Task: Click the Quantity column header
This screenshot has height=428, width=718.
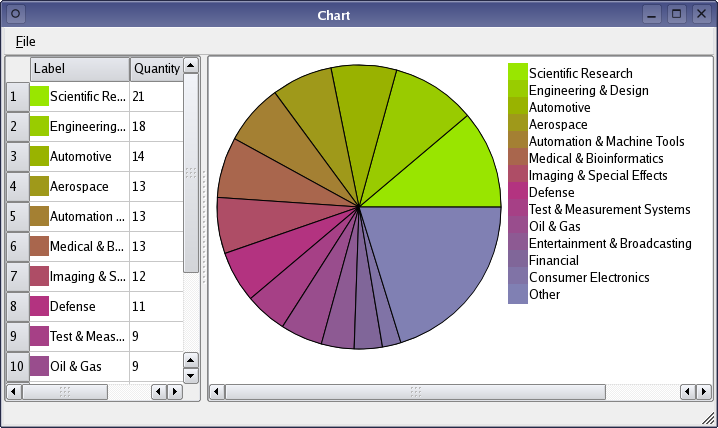Action: point(156,69)
